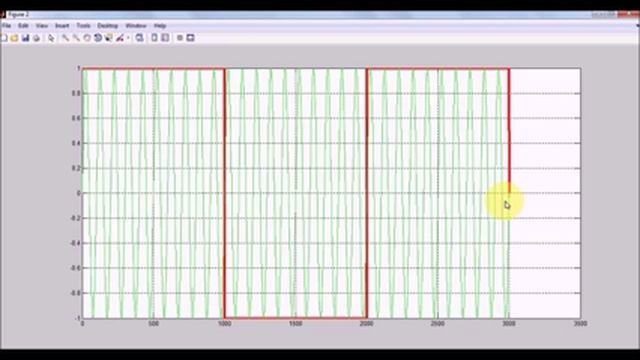Activate the Zoom In tool
Image resolution: width=640 pixels, height=360 pixels.
pyautogui.click(x=65, y=38)
